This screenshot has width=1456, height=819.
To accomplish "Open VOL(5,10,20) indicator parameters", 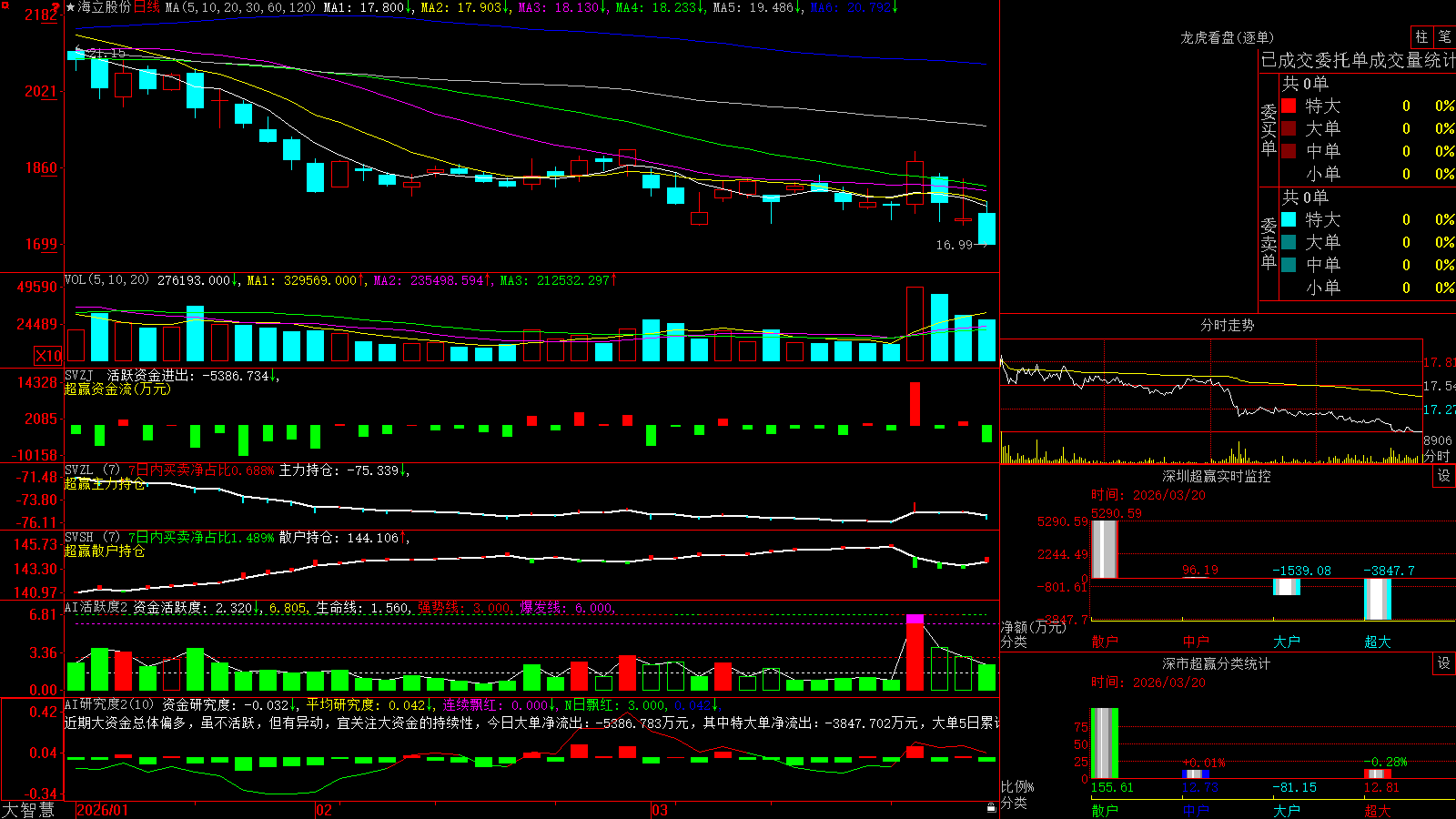I will (x=107, y=279).
